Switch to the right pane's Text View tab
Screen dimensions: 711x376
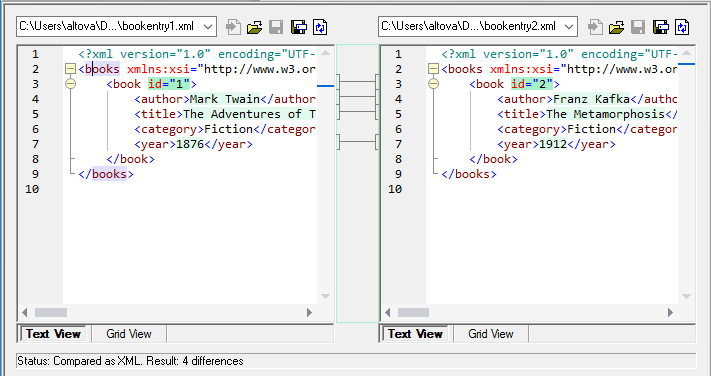pyautogui.click(x=415, y=334)
